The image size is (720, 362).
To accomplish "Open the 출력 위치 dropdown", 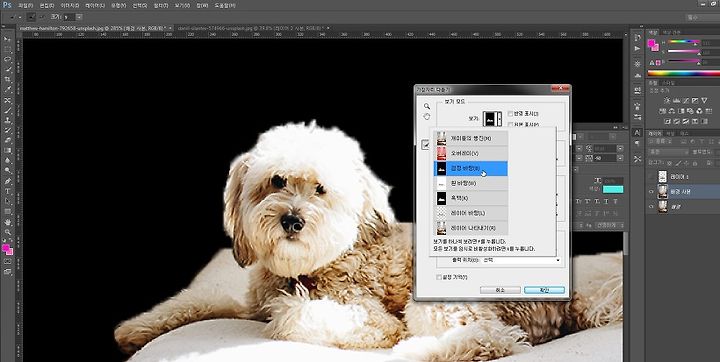I will pyautogui.click(x=520, y=260).
